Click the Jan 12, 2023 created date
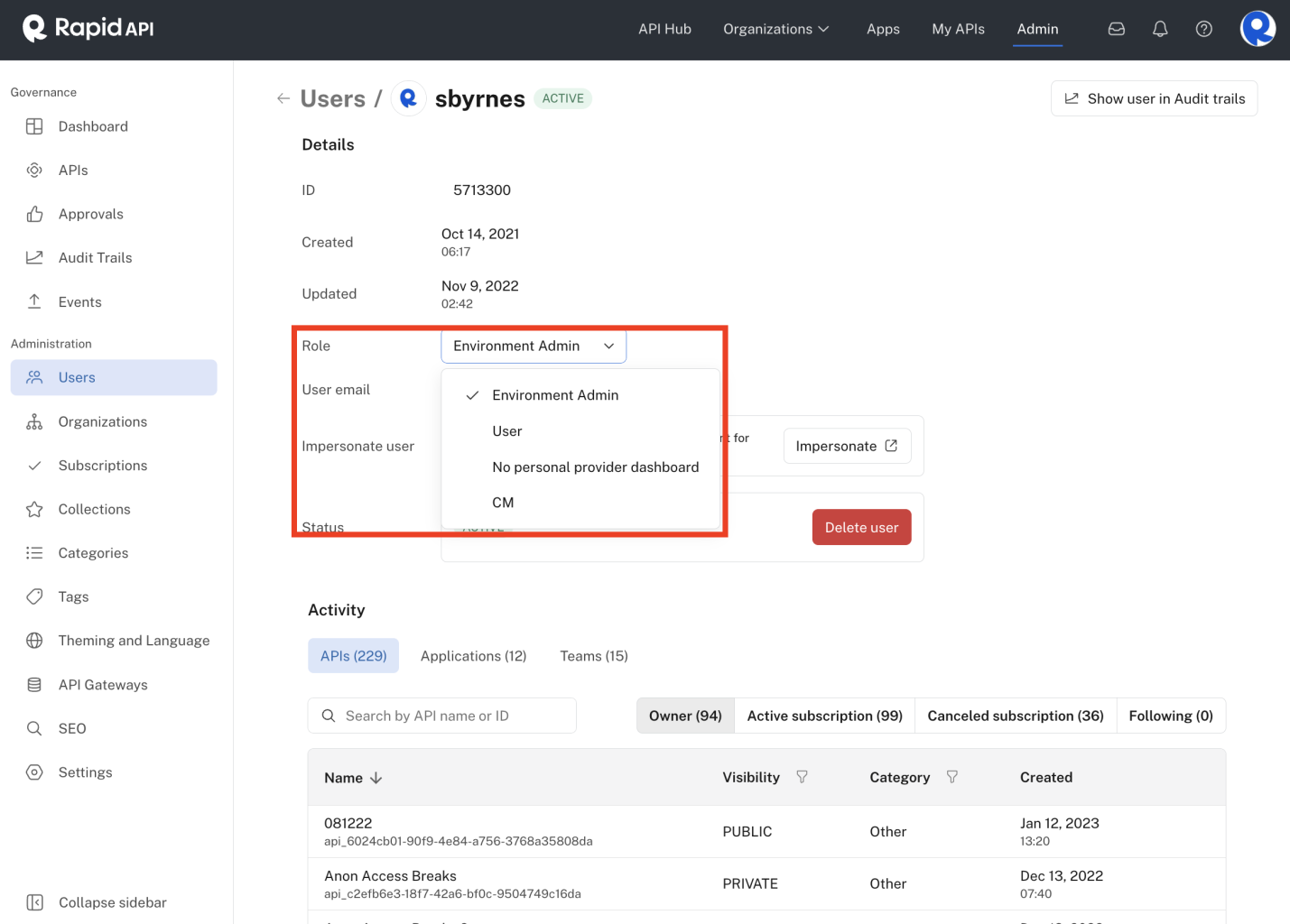 pos(1059,824)
